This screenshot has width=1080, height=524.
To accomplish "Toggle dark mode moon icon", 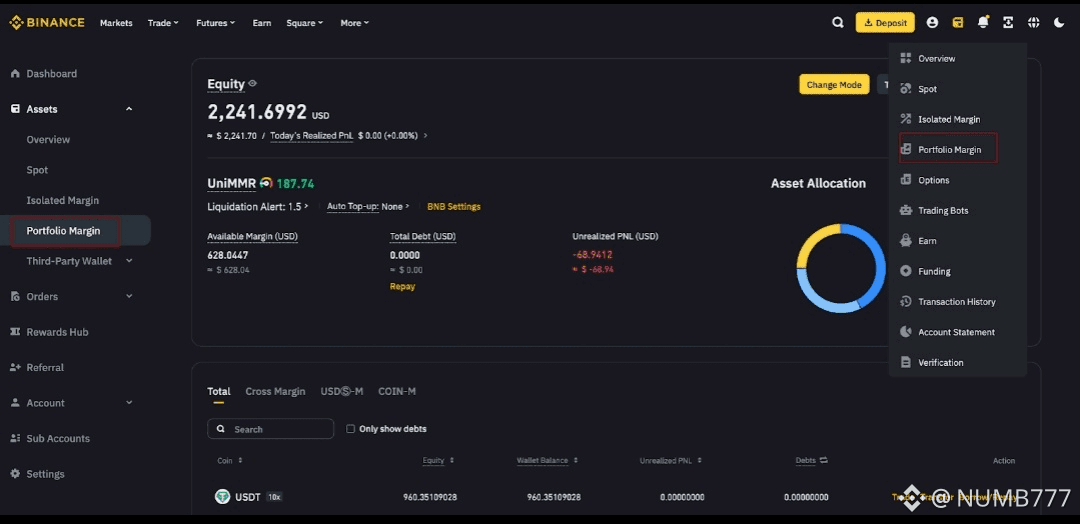I will (1059, 22).
